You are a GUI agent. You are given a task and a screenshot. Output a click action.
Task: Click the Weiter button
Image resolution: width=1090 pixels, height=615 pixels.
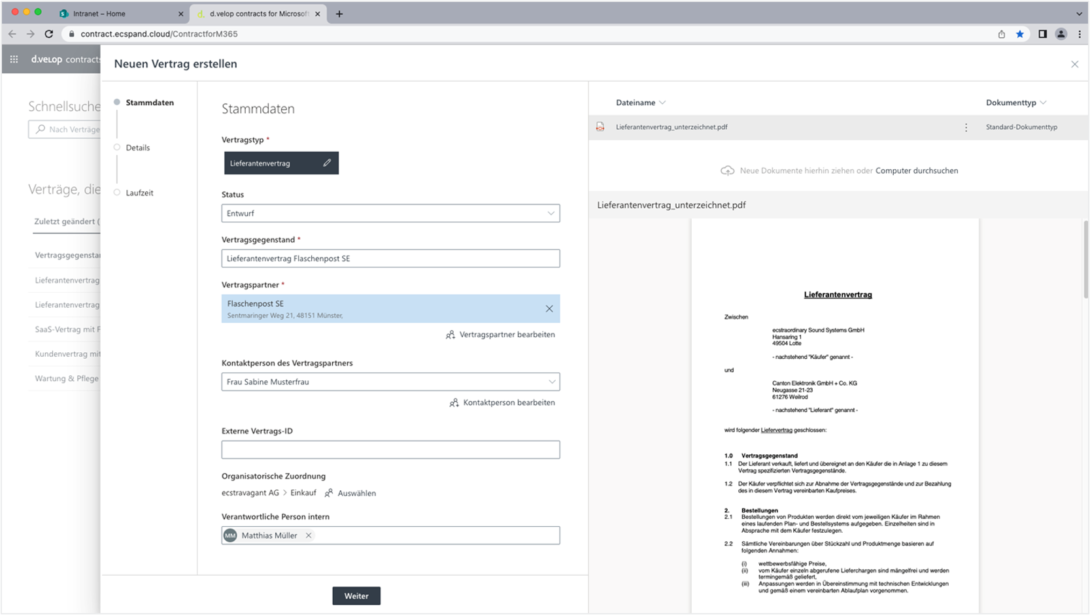[x=356, y=596]
